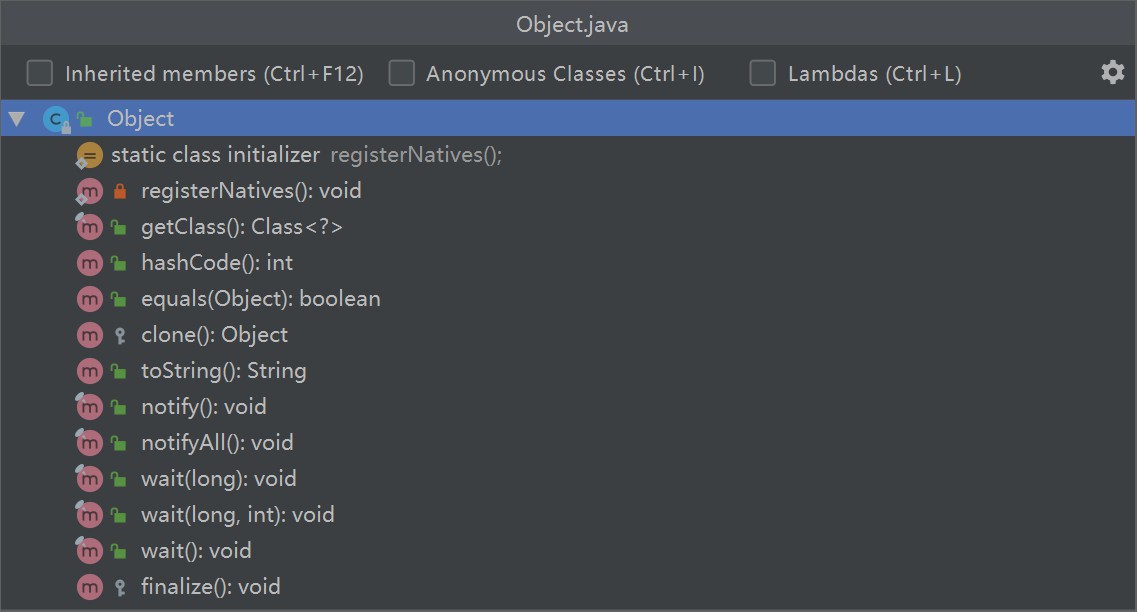Select the equals(Object): boolean method

coord(261,299)
